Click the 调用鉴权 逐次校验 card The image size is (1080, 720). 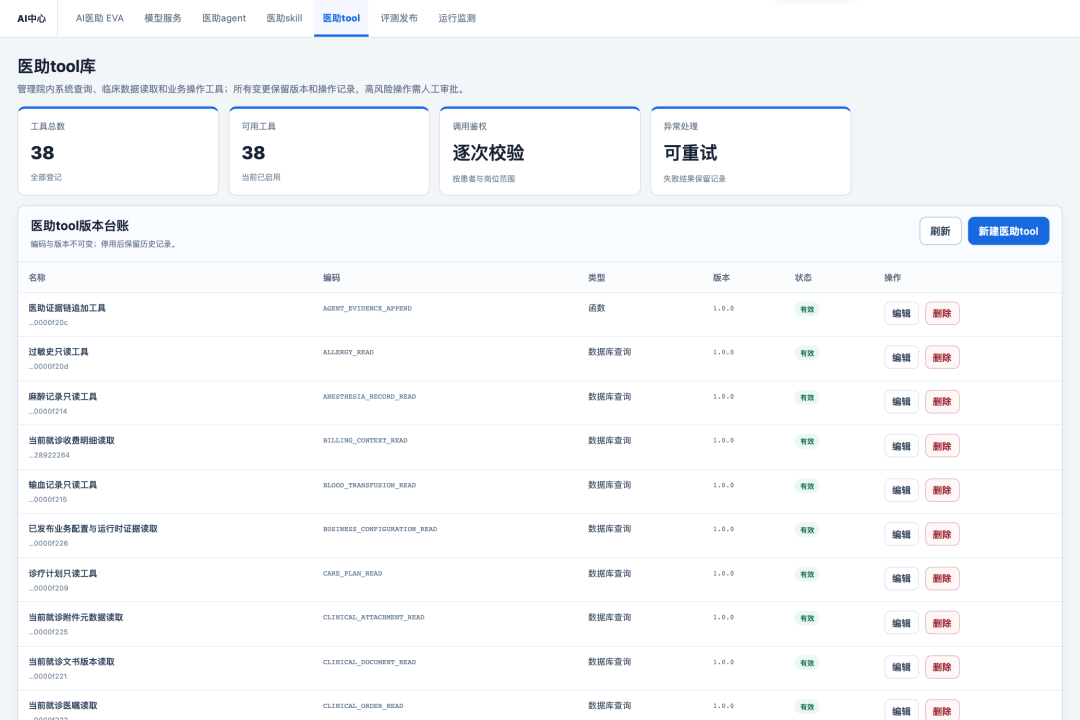point(539,151)
